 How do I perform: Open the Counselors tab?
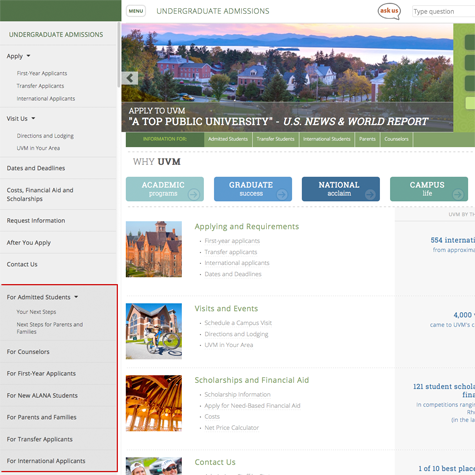tap(396, 139)
